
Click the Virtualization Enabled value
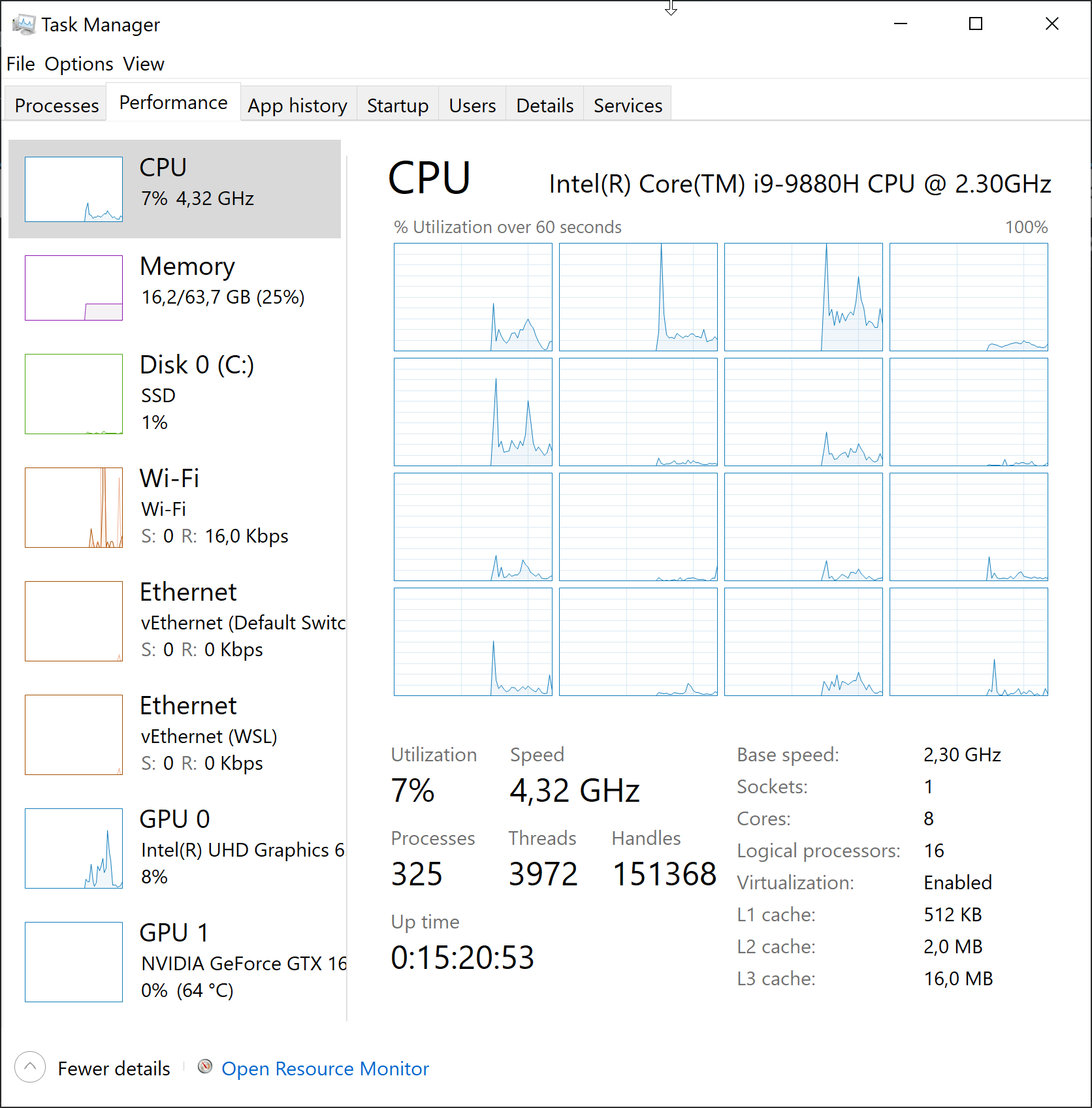tap(957, 883)
